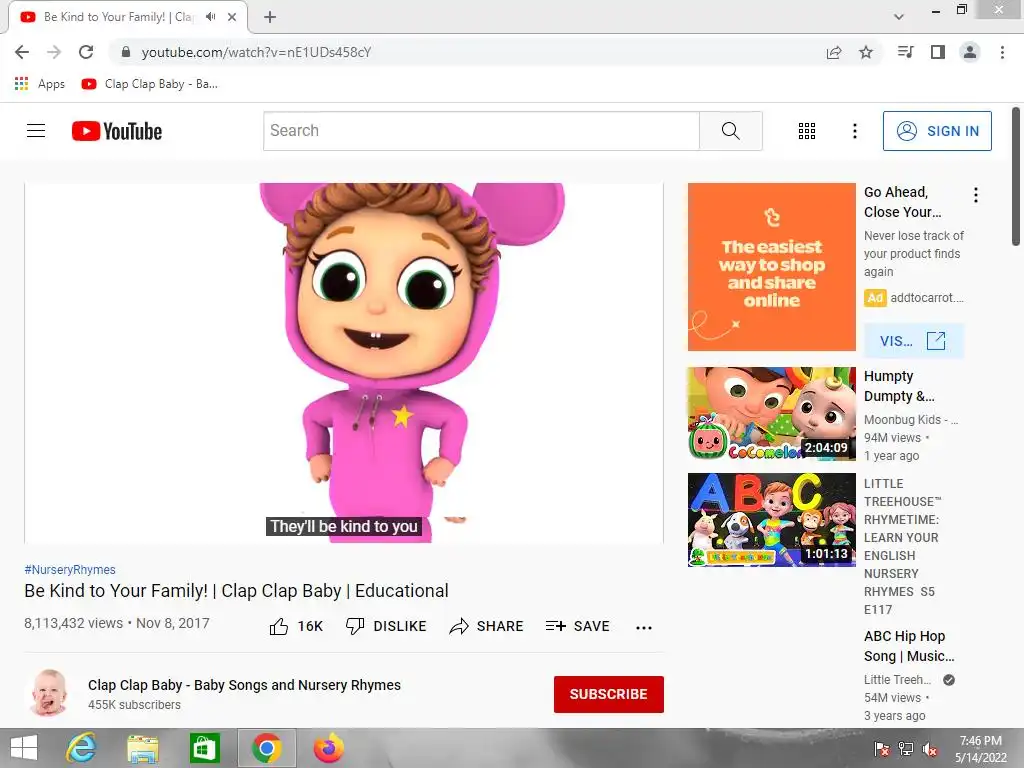The width and height of the screenshot is (1024, 768).
Task: Open the YouTube hamburger guide menu
Action: [36, 131]
